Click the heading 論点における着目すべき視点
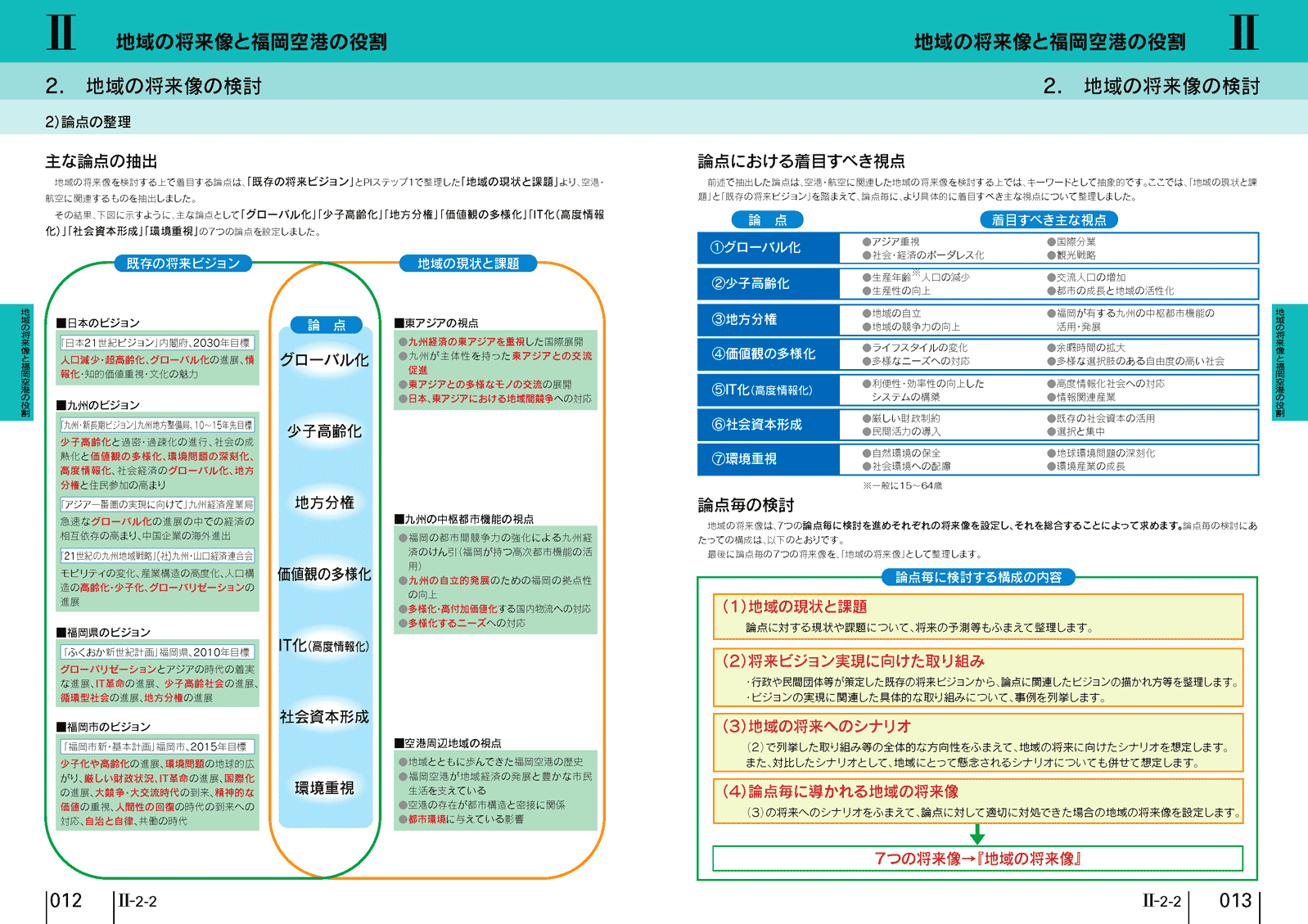This screenshot has height=924, width=1308. (x=801, y=161)
